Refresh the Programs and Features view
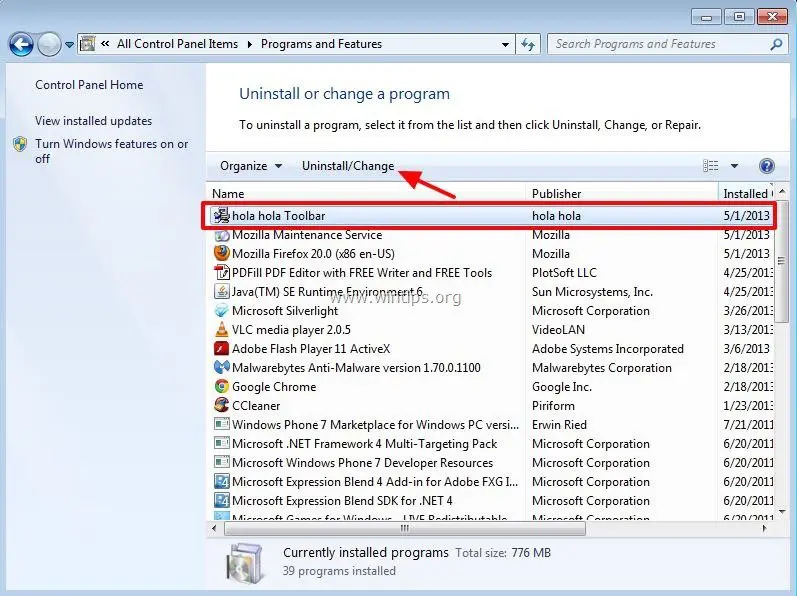This screenshot has height=596, width=797. (528, 45)
